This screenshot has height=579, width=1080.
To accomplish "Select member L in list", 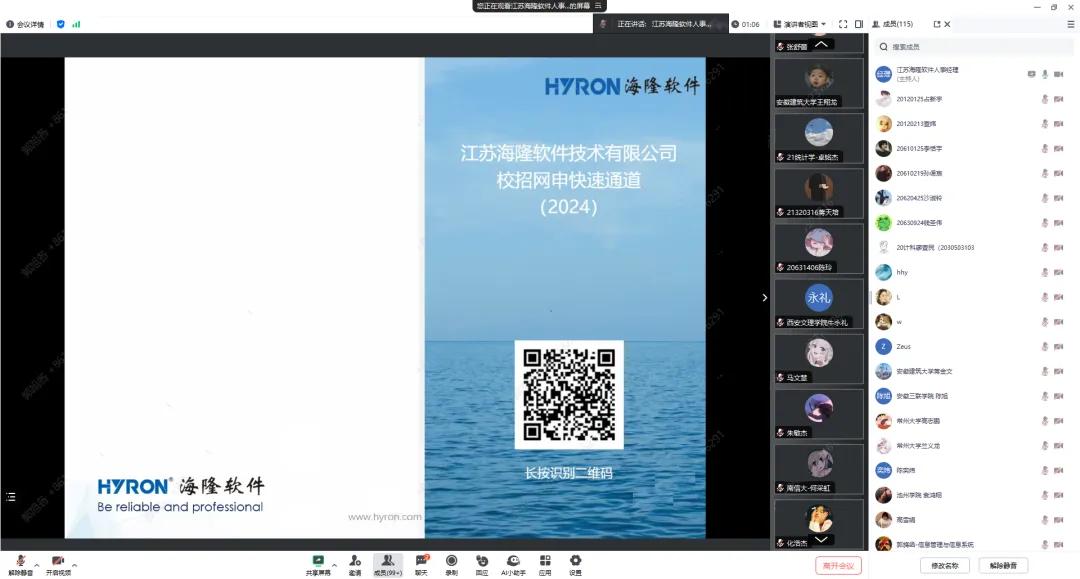I will (x=974, y=297).
